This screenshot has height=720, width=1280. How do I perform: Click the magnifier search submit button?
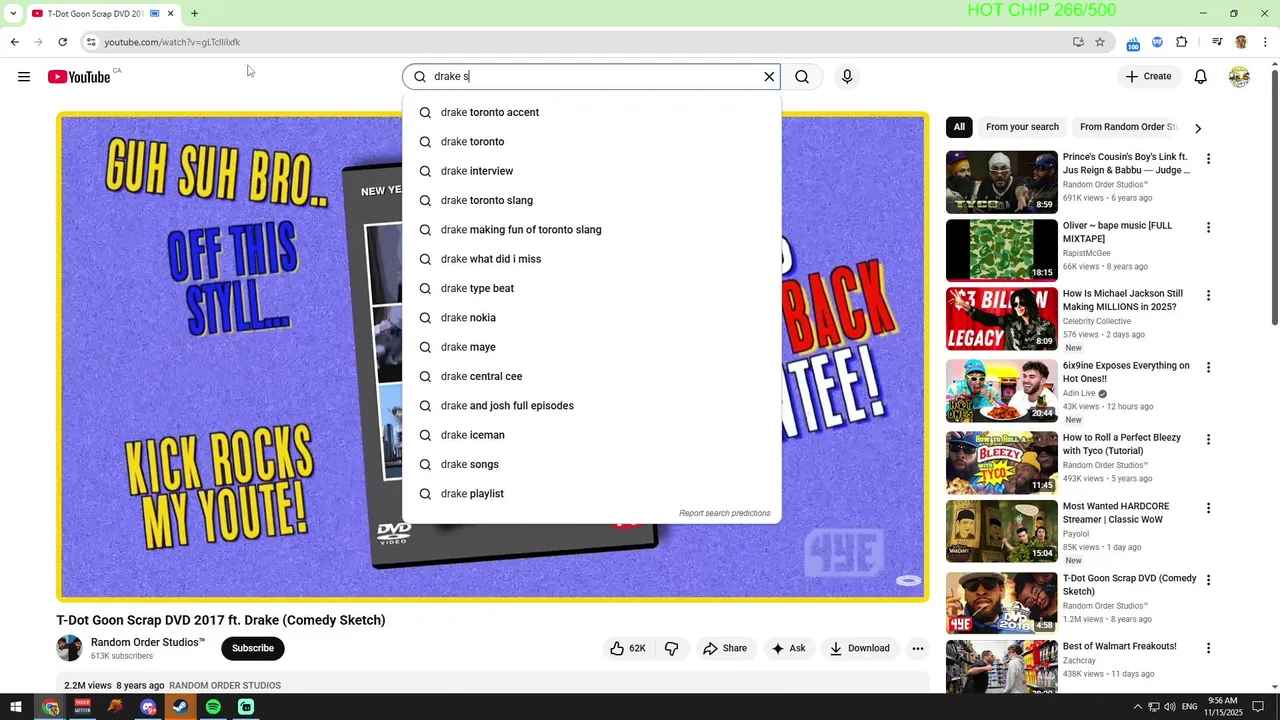[x=802, y=77]
